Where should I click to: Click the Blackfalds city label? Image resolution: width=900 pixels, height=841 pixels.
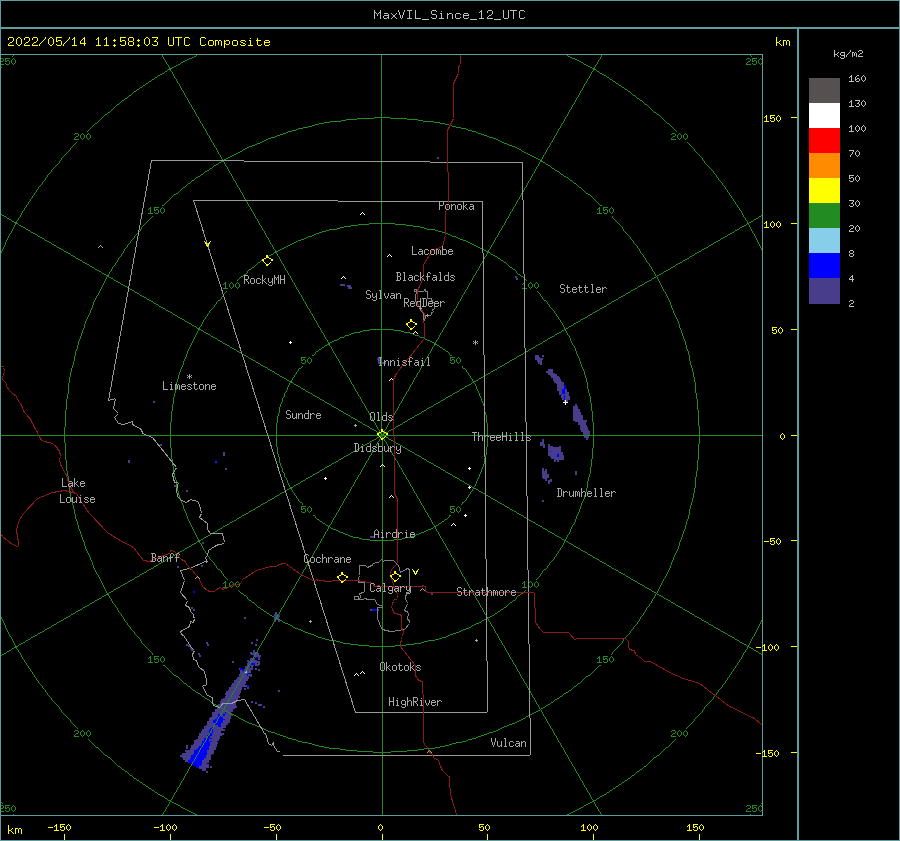pyautogui.click(x=425, y=277)
